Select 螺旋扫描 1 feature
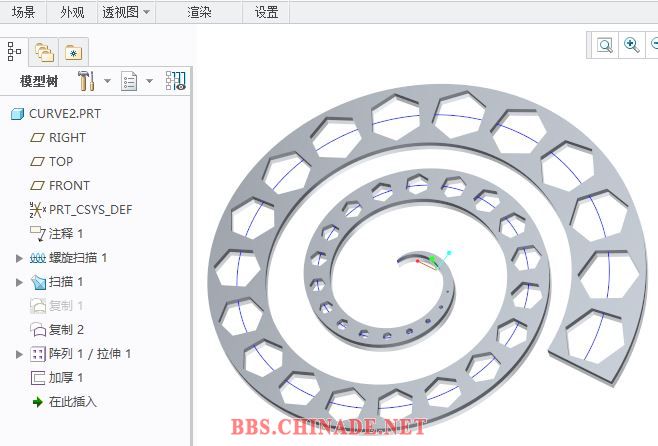The width and height of the screenshot is (658, 446). [x=78, y=258]
